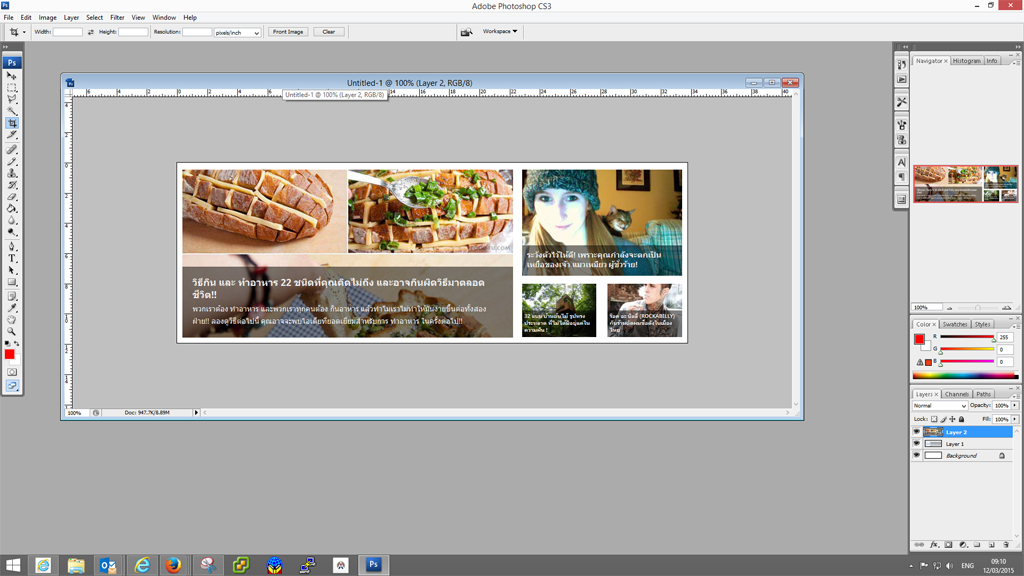Screen dimensions: 1024x576
Task: Select the Lasso tool
Action: click(12, 100)
